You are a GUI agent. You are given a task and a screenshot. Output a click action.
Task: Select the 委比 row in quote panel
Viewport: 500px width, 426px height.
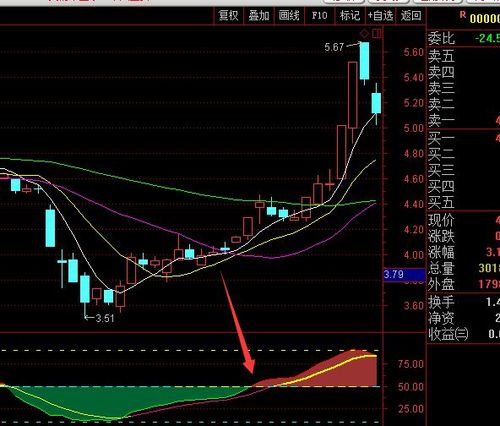tap(464, 38)
